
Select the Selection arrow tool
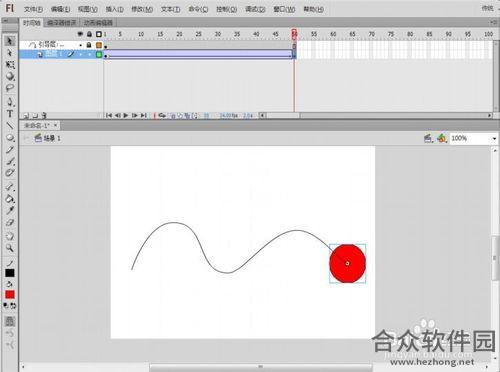click(x=10, y=41)
